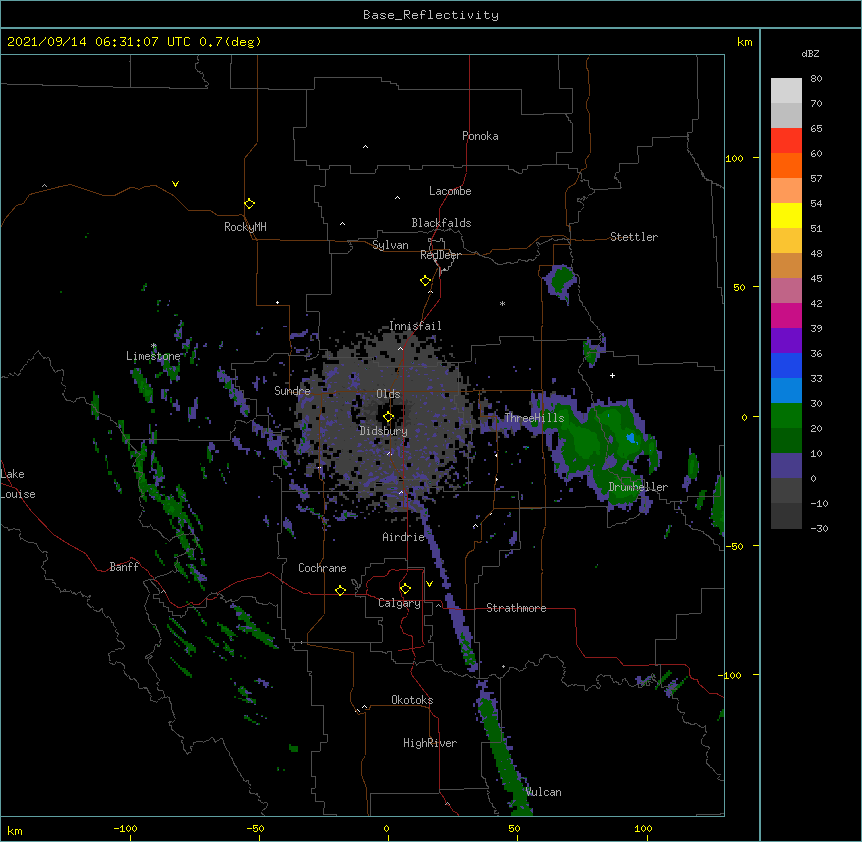Click the Lake Louise label
Image resolution: width=862 pixels, height=842 pixels.
18,484
